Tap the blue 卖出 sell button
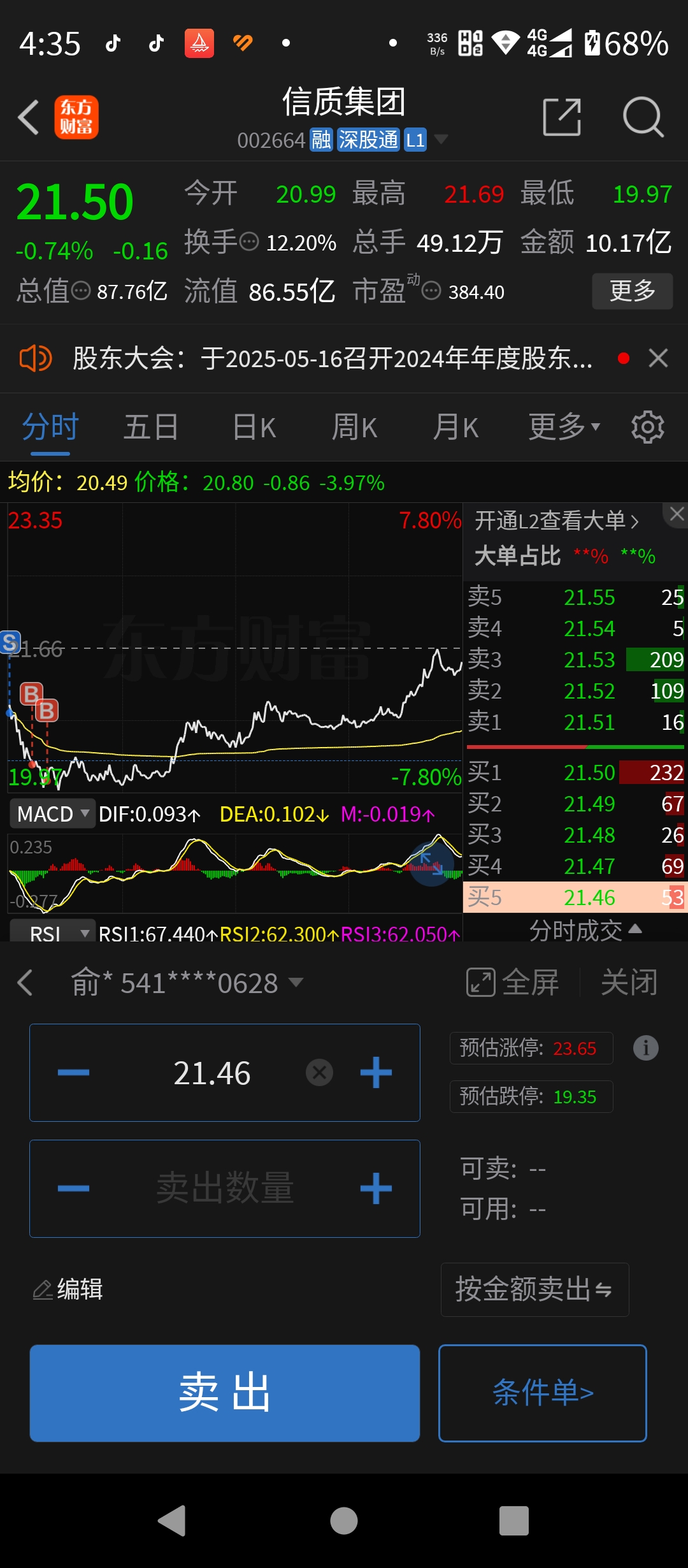The height and width of the screenshot is (1568, 688). (x=225, y=1393)
